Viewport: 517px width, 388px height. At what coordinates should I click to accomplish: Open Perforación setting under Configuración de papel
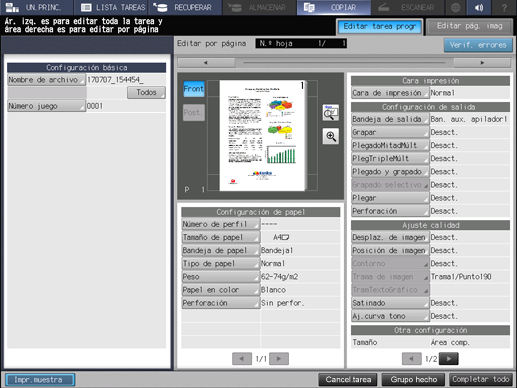coord(220,303)
